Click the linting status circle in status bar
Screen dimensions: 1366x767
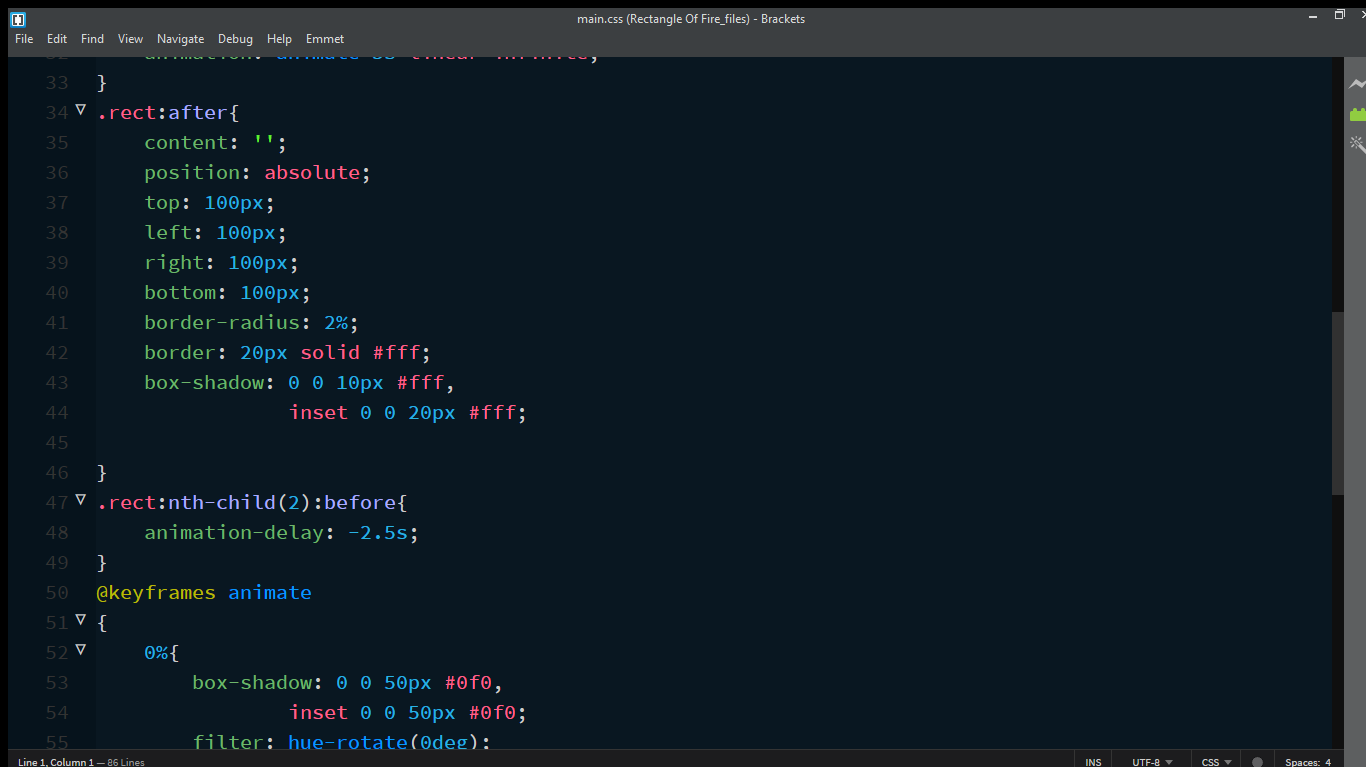1257,762
